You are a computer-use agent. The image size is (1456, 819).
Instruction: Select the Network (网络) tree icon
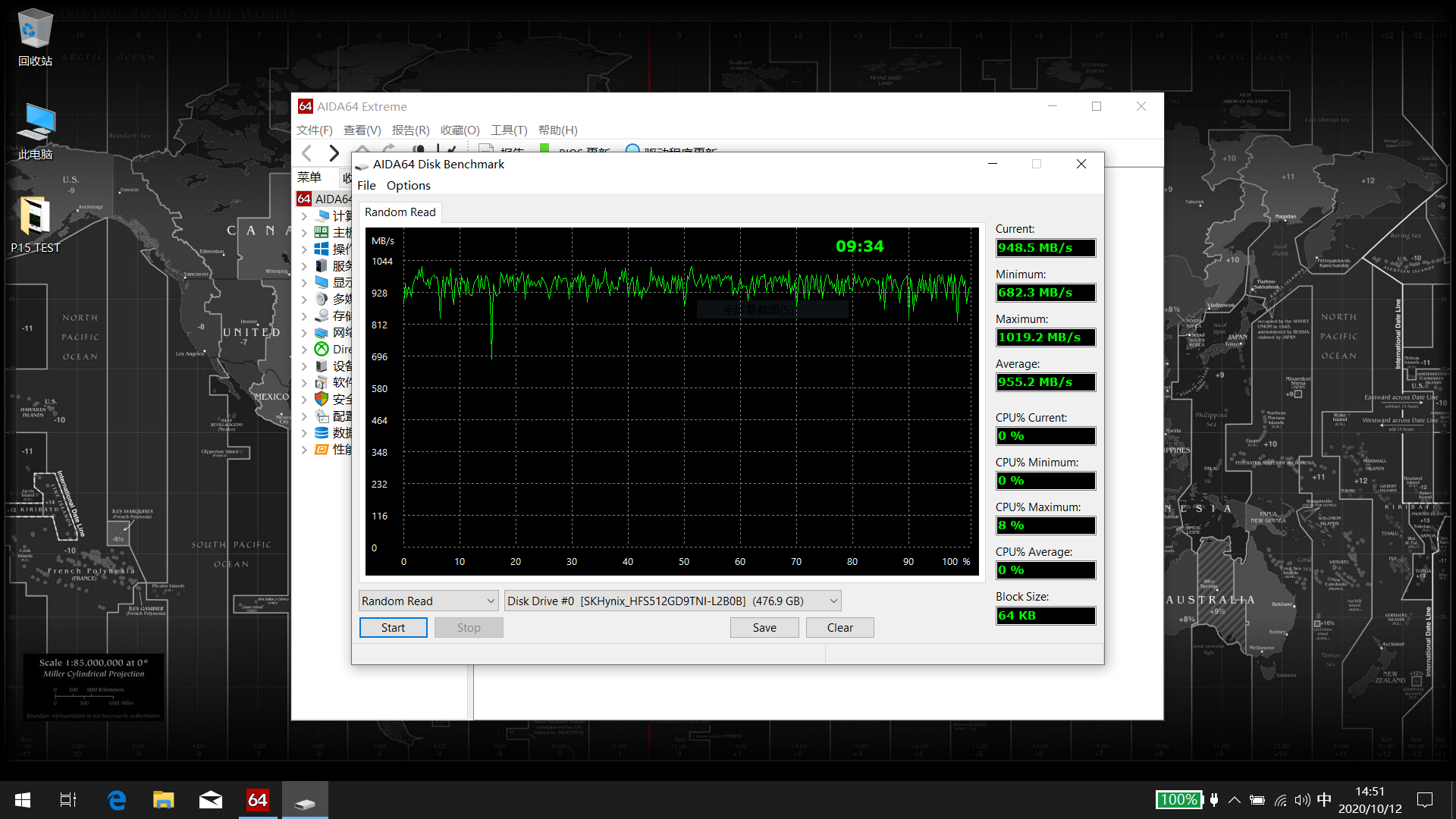322,333
